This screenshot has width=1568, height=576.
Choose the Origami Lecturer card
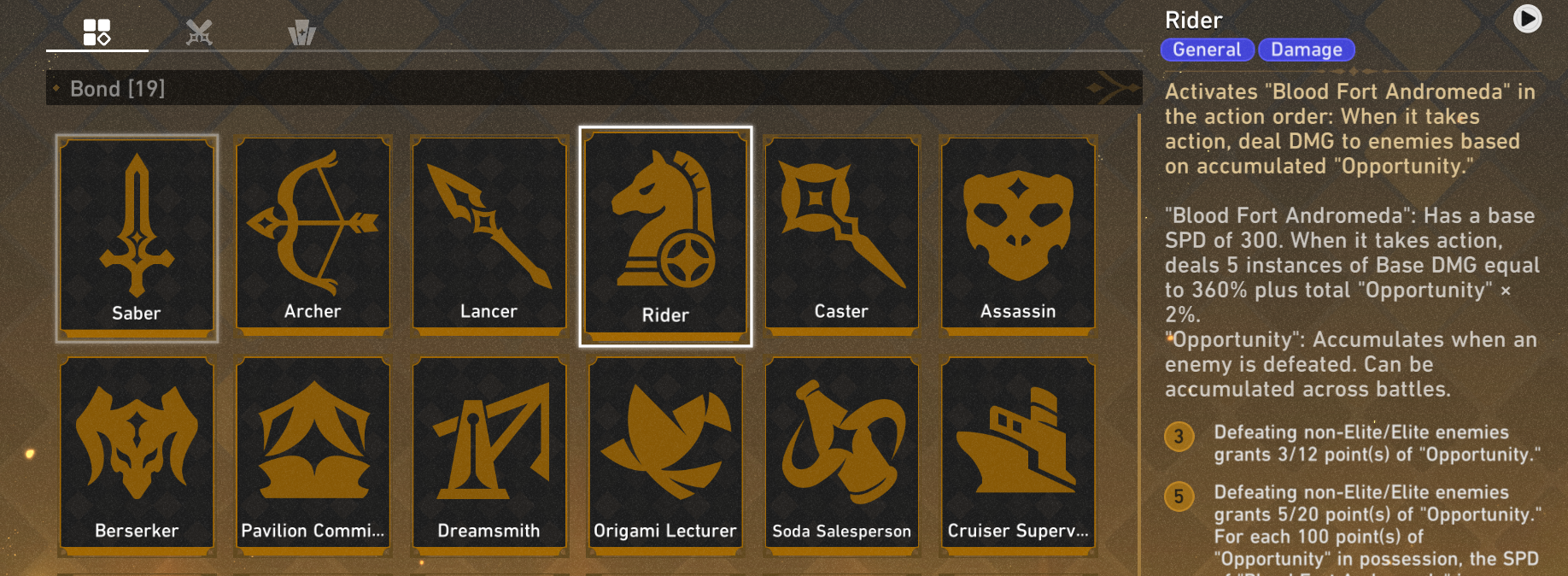pos(665,456)
